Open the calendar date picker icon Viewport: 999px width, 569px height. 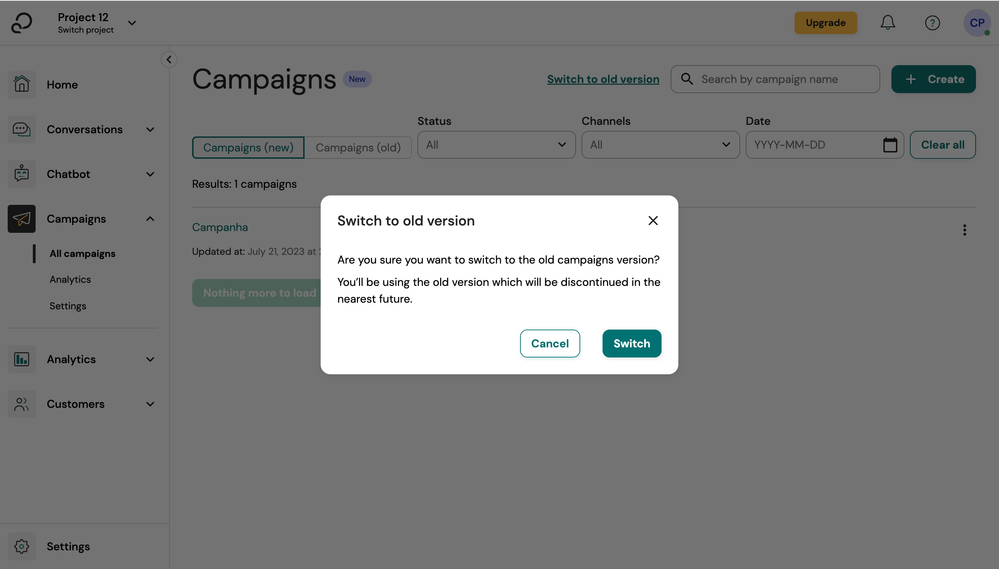click(x=890, y=145)
